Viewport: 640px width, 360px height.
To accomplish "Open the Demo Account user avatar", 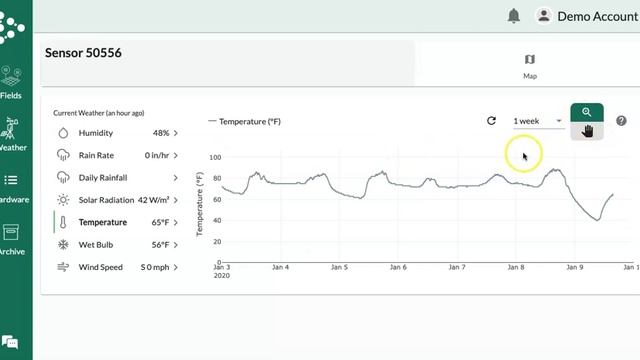I will 543,16.
